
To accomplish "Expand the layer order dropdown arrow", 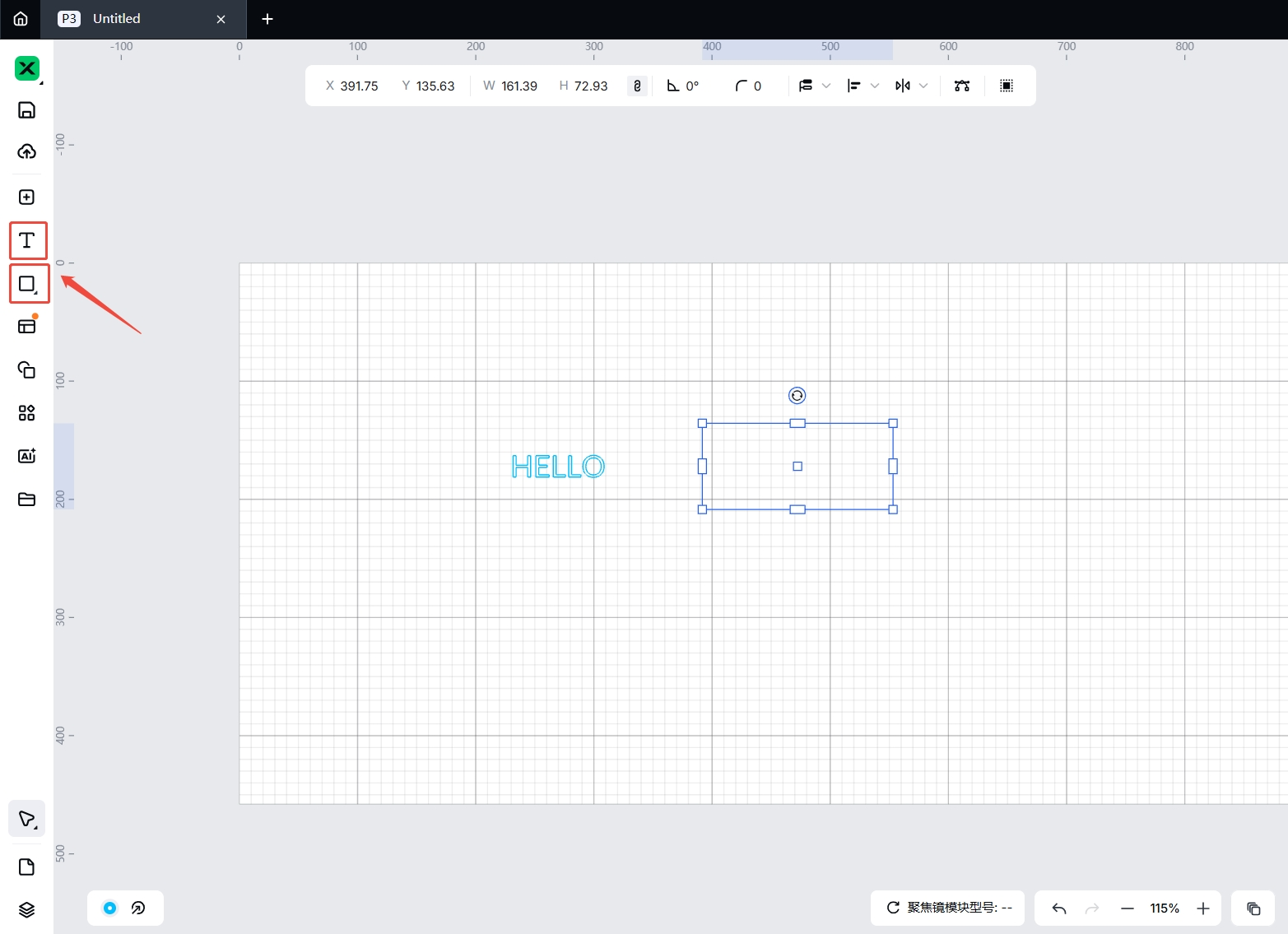I will tap(826, 86).
